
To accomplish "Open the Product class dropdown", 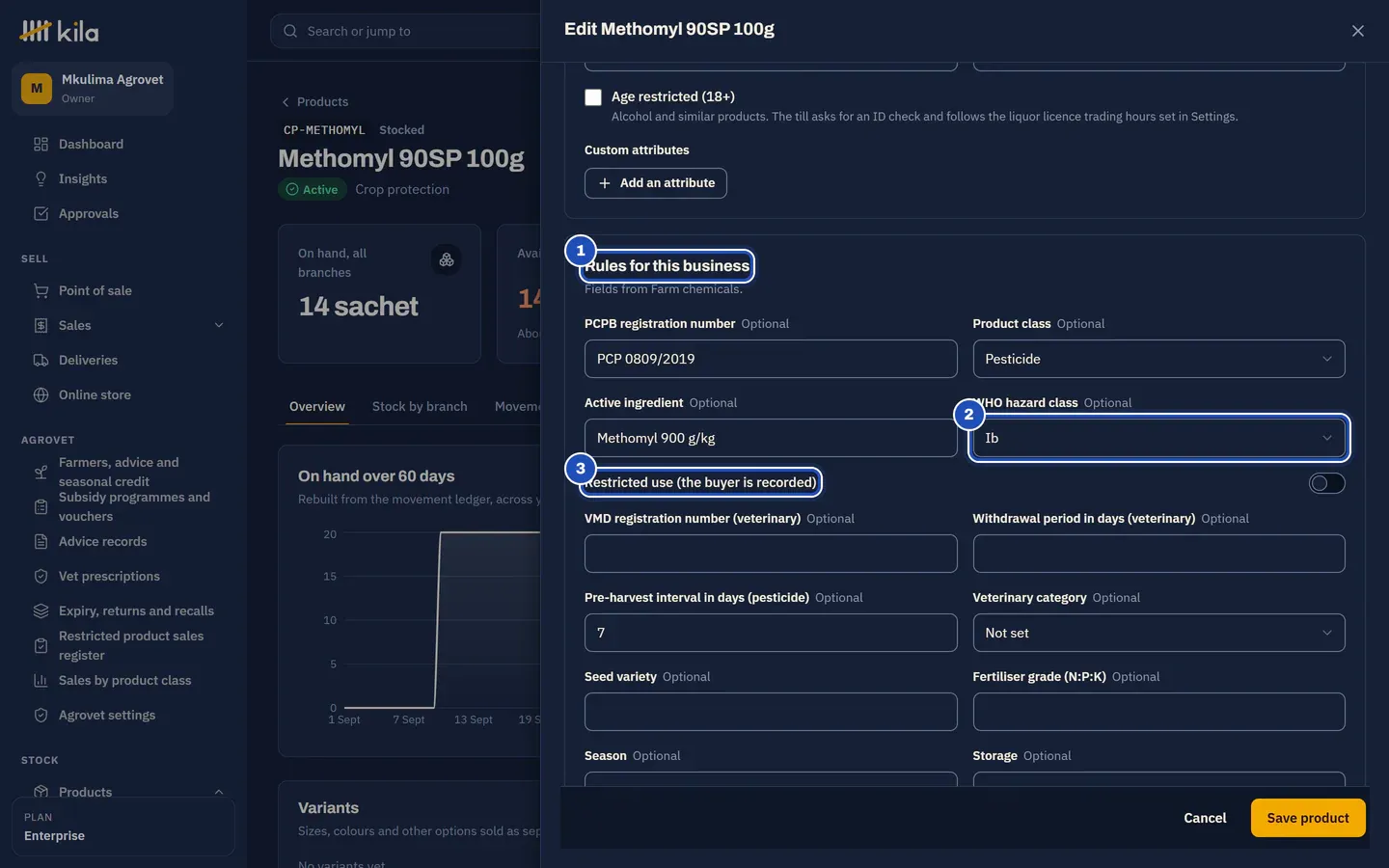I will coord(1158,359).
